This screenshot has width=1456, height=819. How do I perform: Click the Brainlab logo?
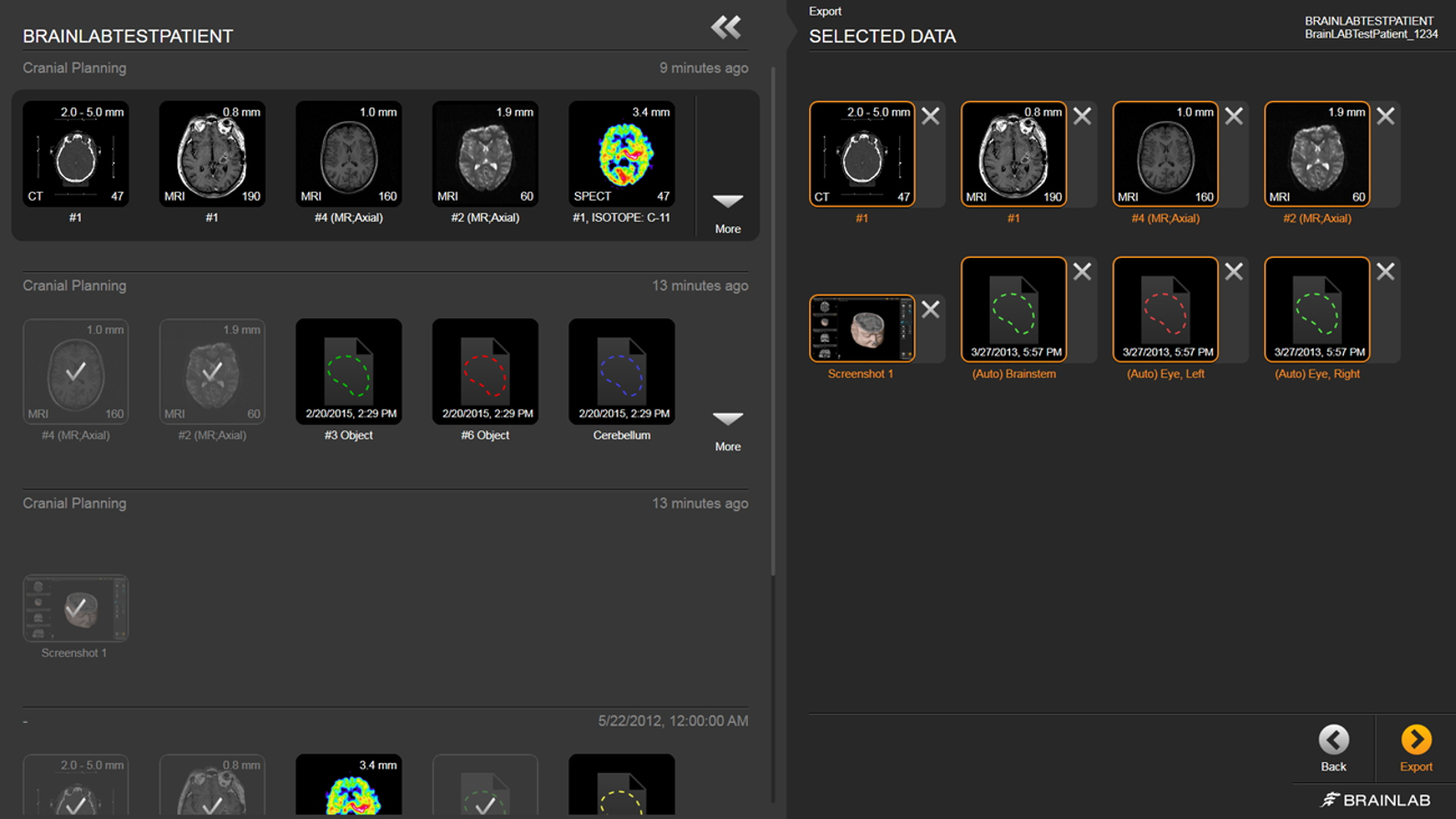click(x=1375, y=800)
